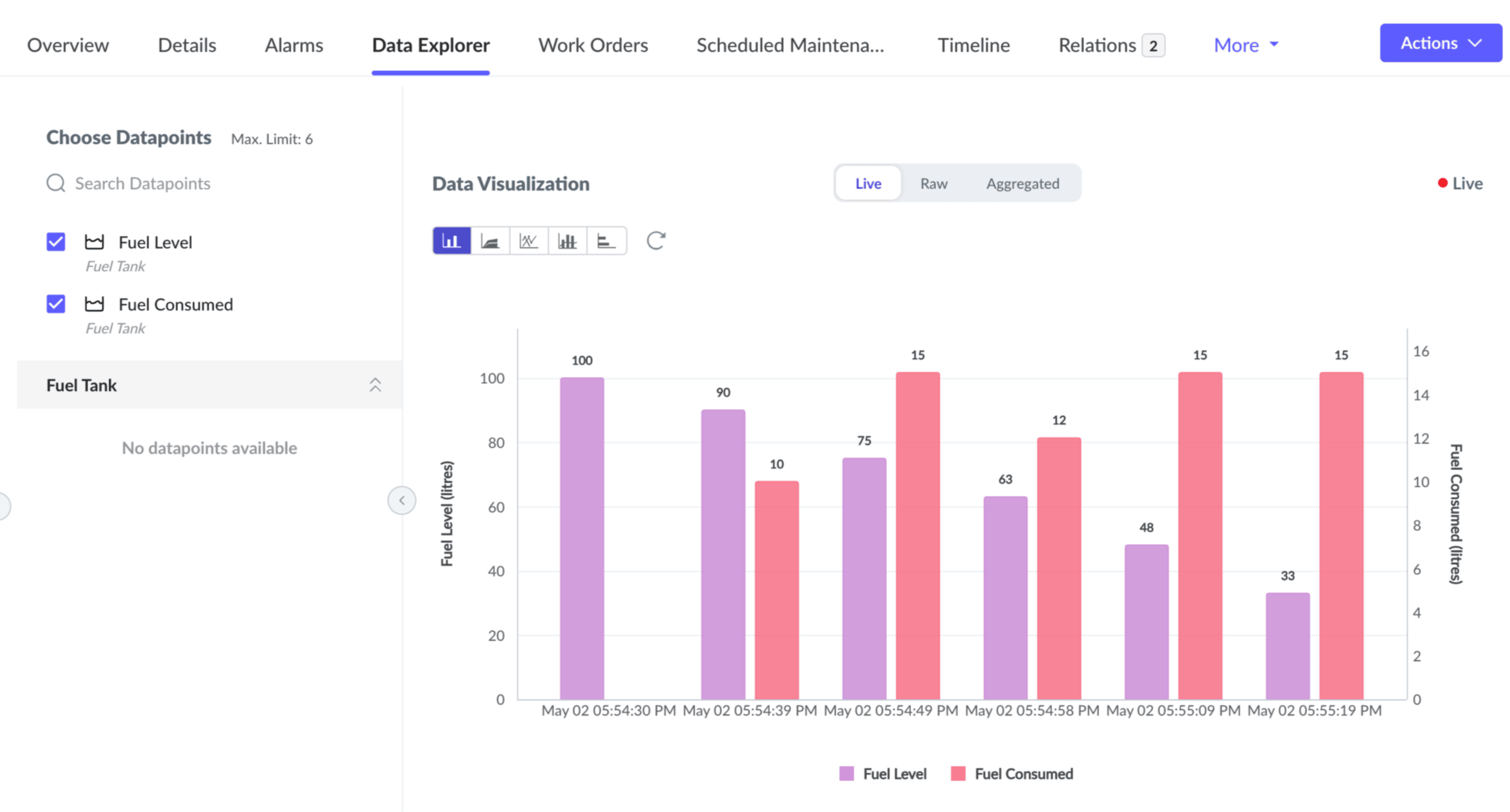
Task: Switch to area chart view
Action: (490, 241)
